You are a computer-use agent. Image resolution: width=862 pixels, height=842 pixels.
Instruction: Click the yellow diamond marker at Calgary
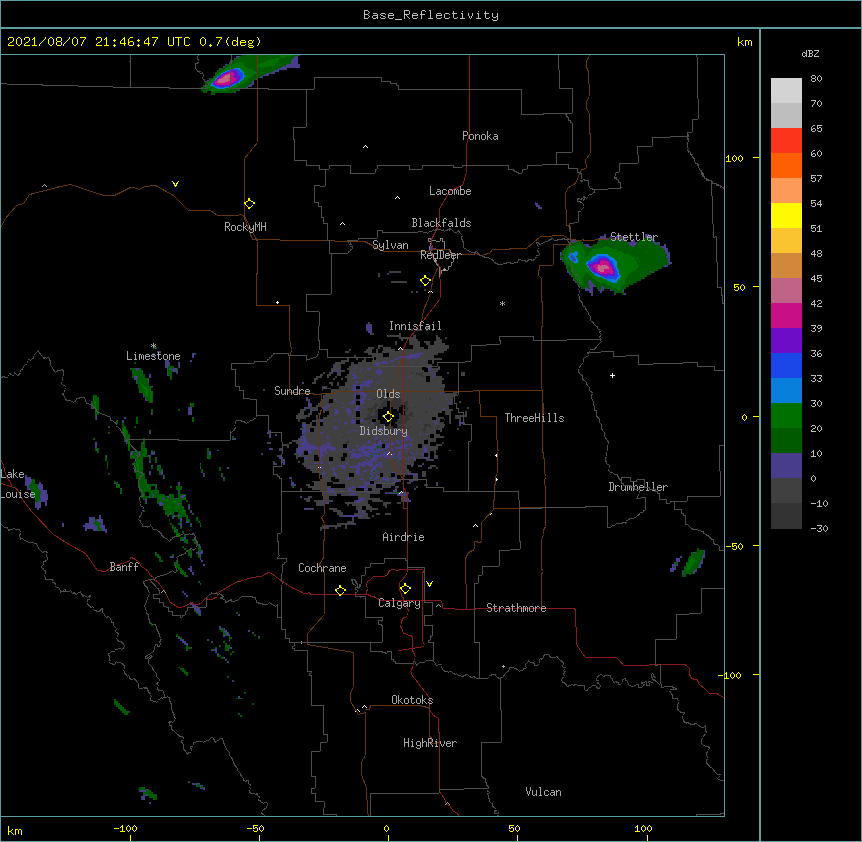click(x=405, y=589)
